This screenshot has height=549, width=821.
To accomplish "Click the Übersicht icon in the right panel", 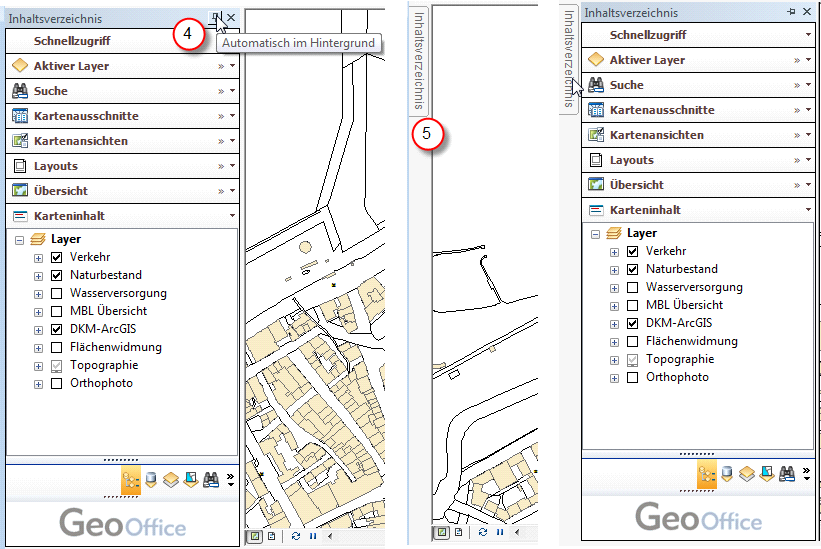I will coord(596,185).
